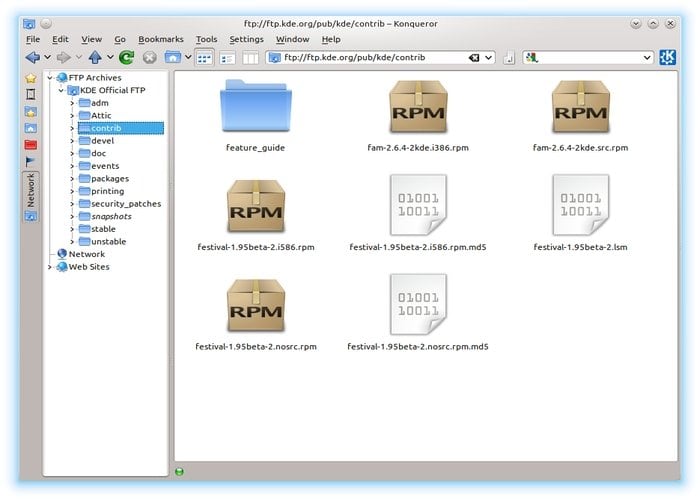700x500 pixels.
Task: Open search box dropdown arrow
Action: tap(647, 58)
